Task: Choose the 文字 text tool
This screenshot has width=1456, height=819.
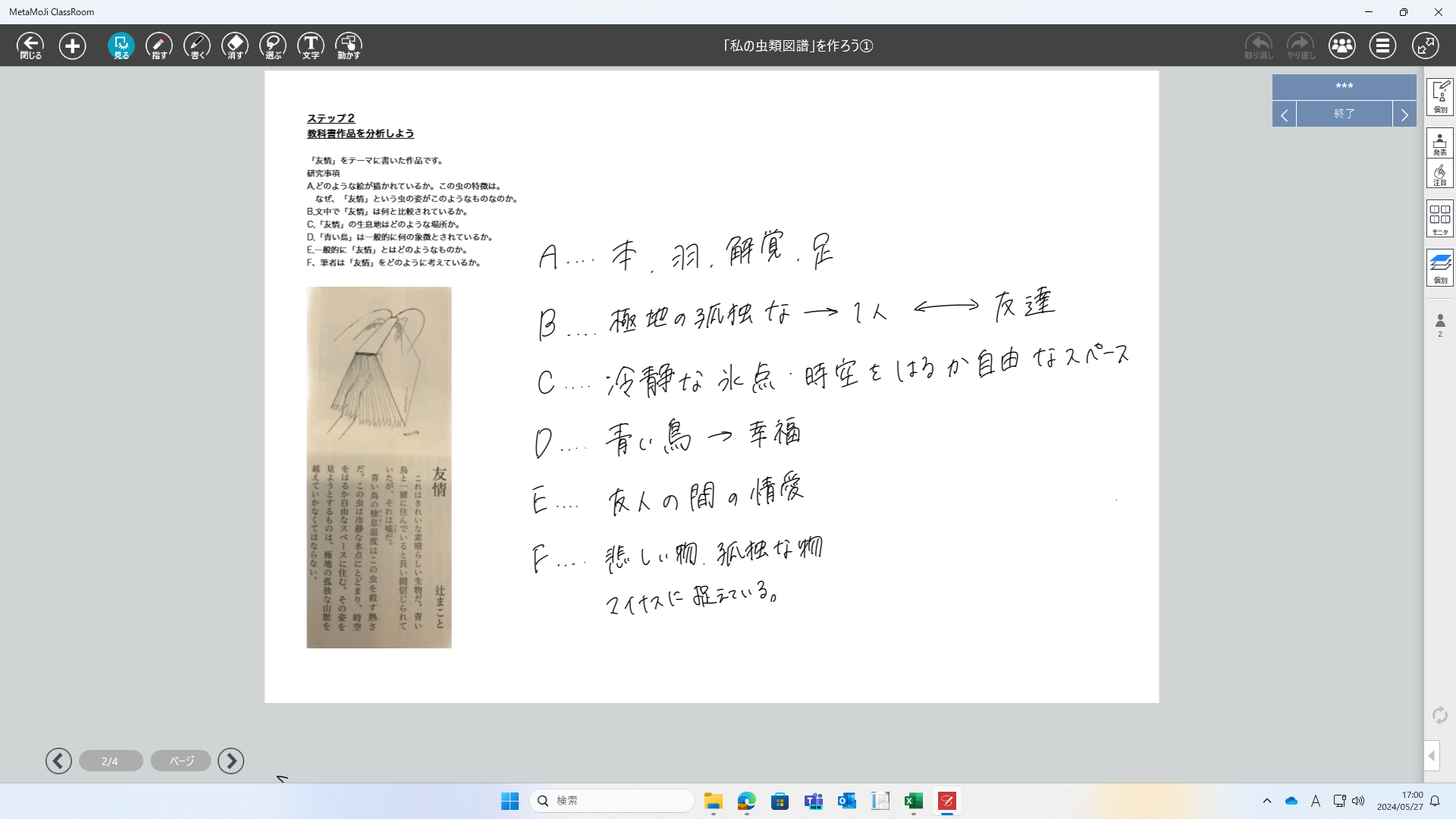Action: [311, 45]
